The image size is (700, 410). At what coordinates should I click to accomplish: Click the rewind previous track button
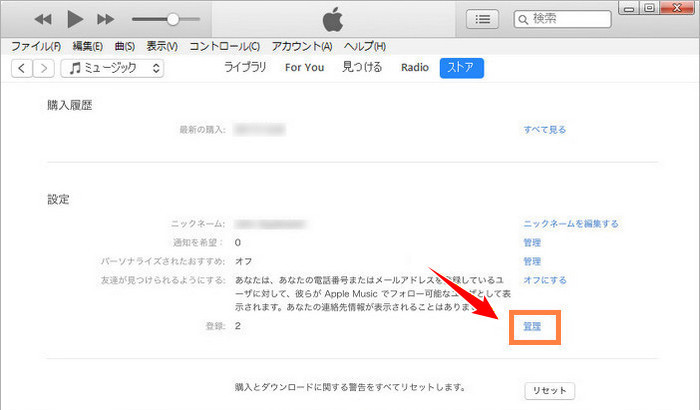43,19
